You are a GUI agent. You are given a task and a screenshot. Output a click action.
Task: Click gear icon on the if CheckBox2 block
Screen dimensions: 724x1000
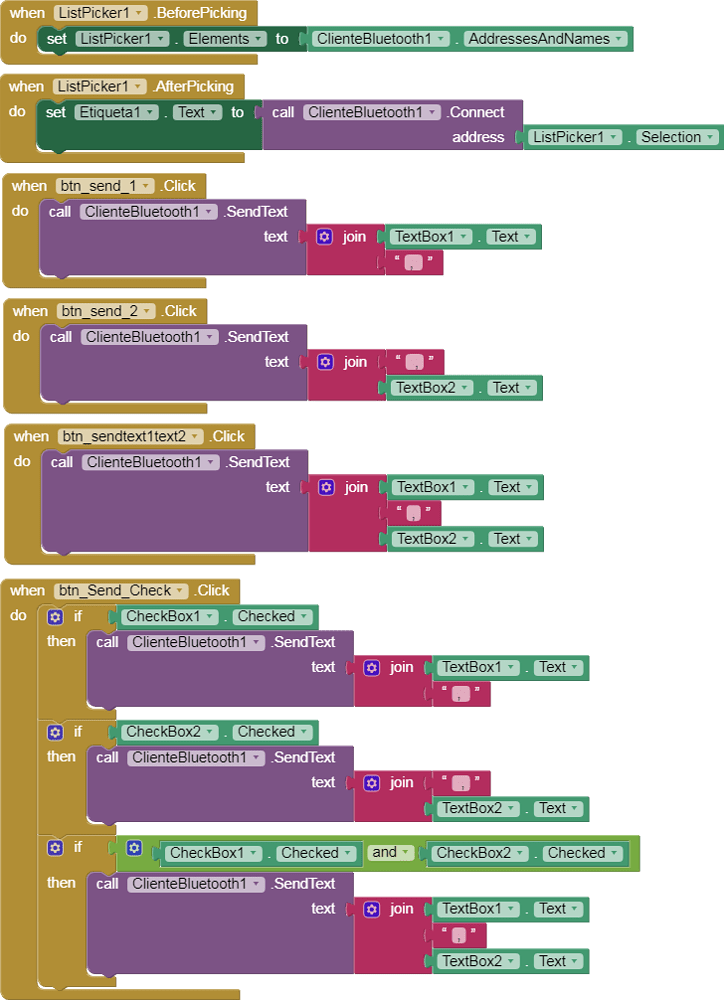(x=55, y=732)
